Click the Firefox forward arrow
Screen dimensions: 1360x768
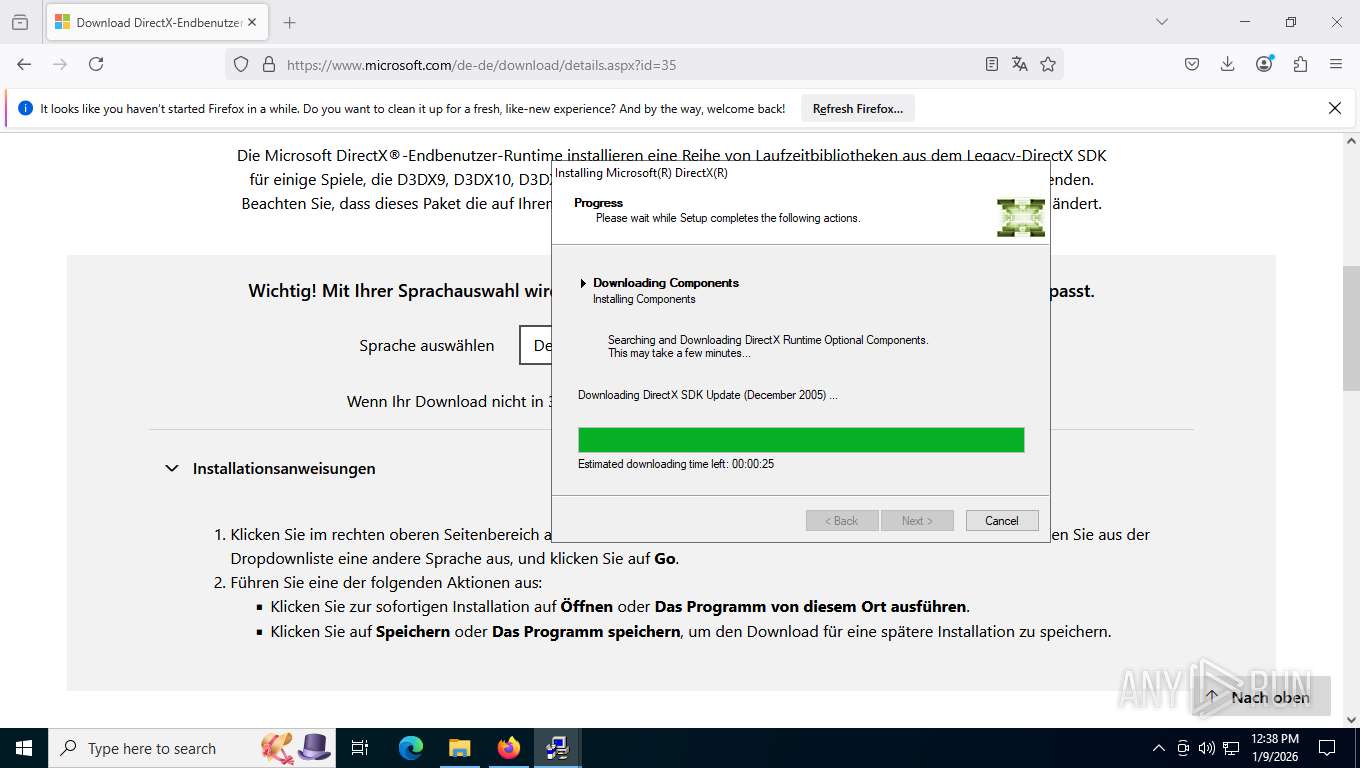click(60, 64)
